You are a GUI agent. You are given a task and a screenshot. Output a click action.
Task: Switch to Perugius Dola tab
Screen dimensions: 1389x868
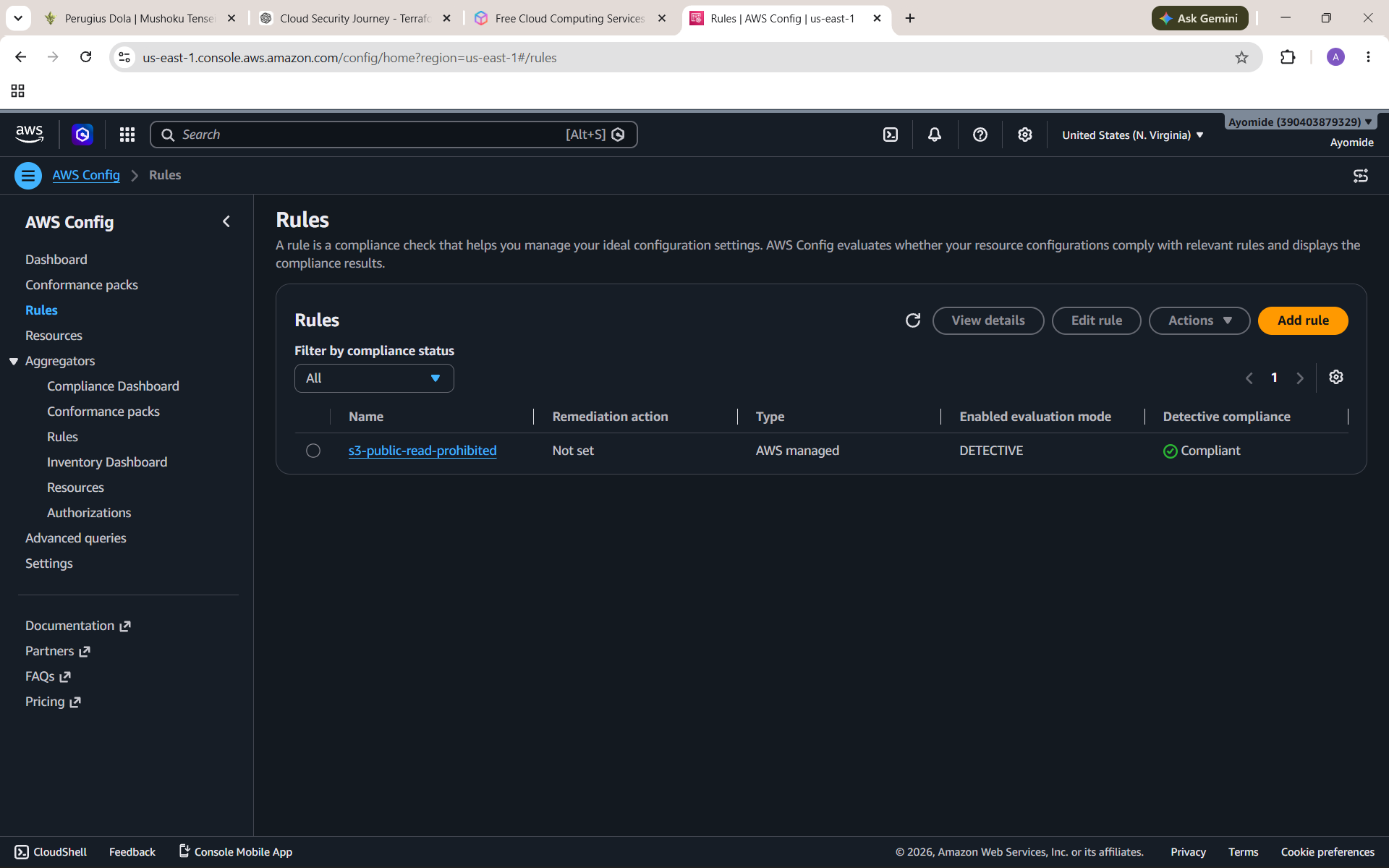tap(139, 18)
